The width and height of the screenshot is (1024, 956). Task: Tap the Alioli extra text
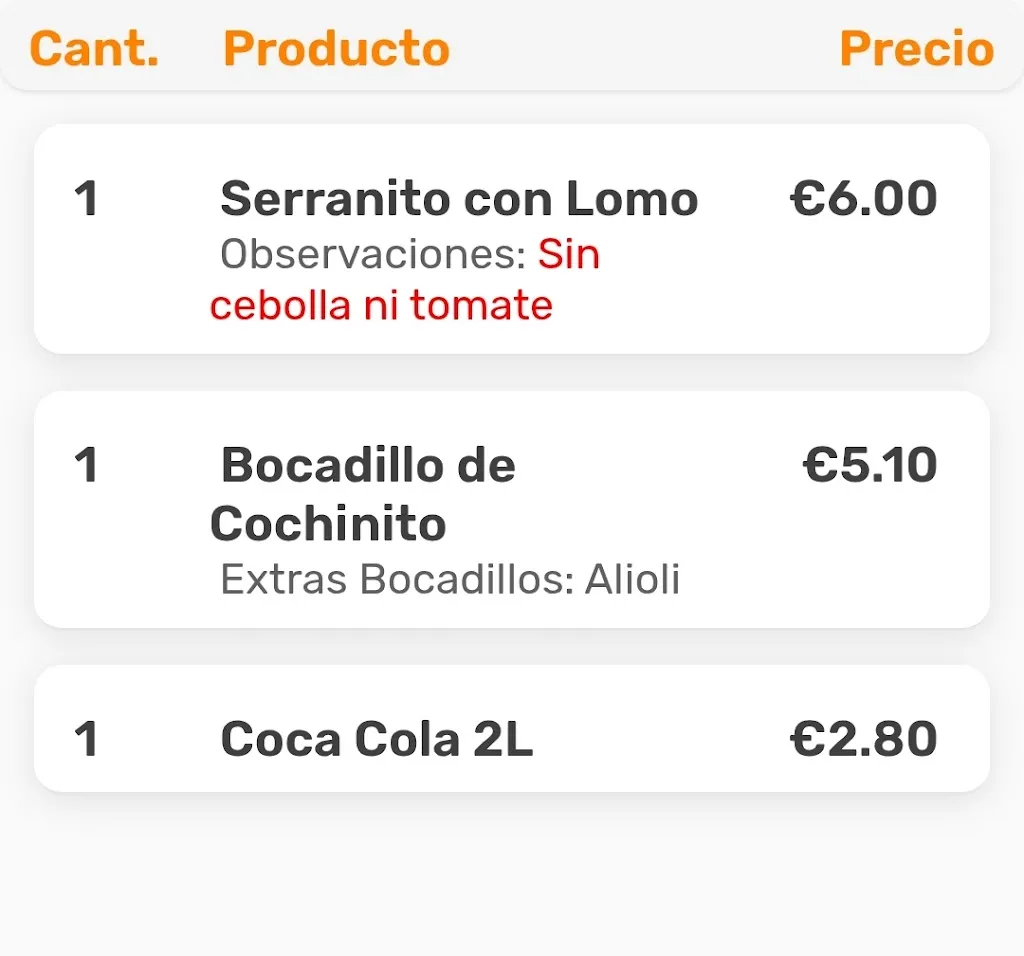(x=633, y=579)
